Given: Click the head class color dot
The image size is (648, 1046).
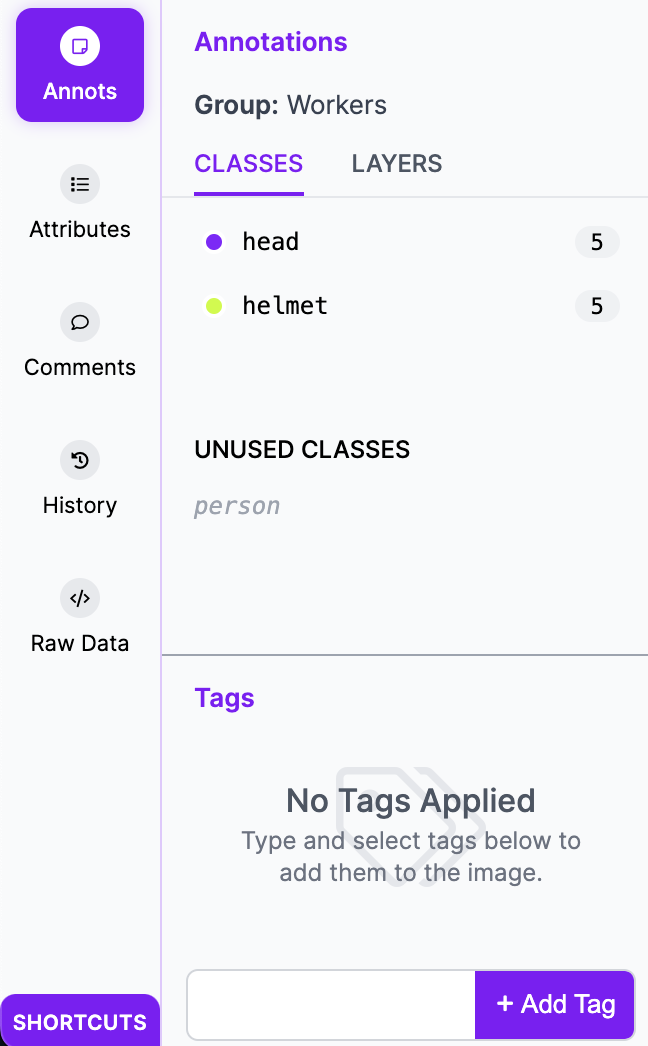Looking at the screenshot, I should coord(213,241).
